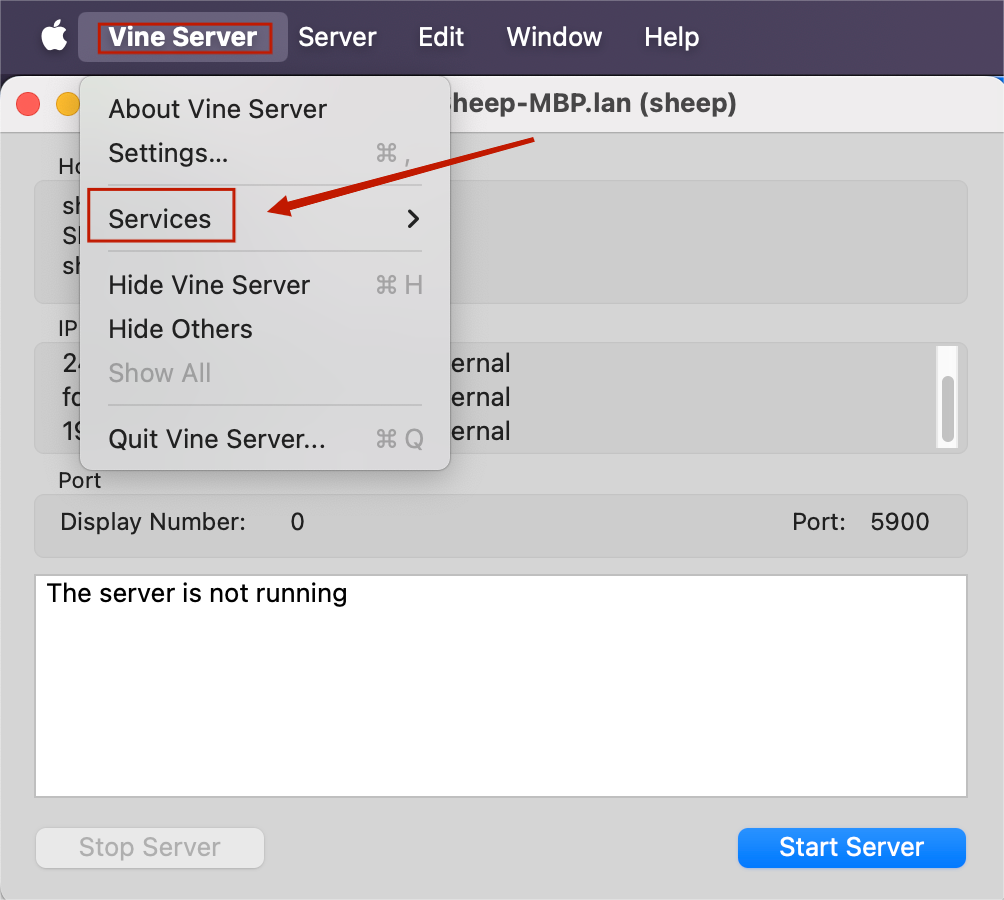
Task: Open the Edit menu in menu bar
Action: 441,37
